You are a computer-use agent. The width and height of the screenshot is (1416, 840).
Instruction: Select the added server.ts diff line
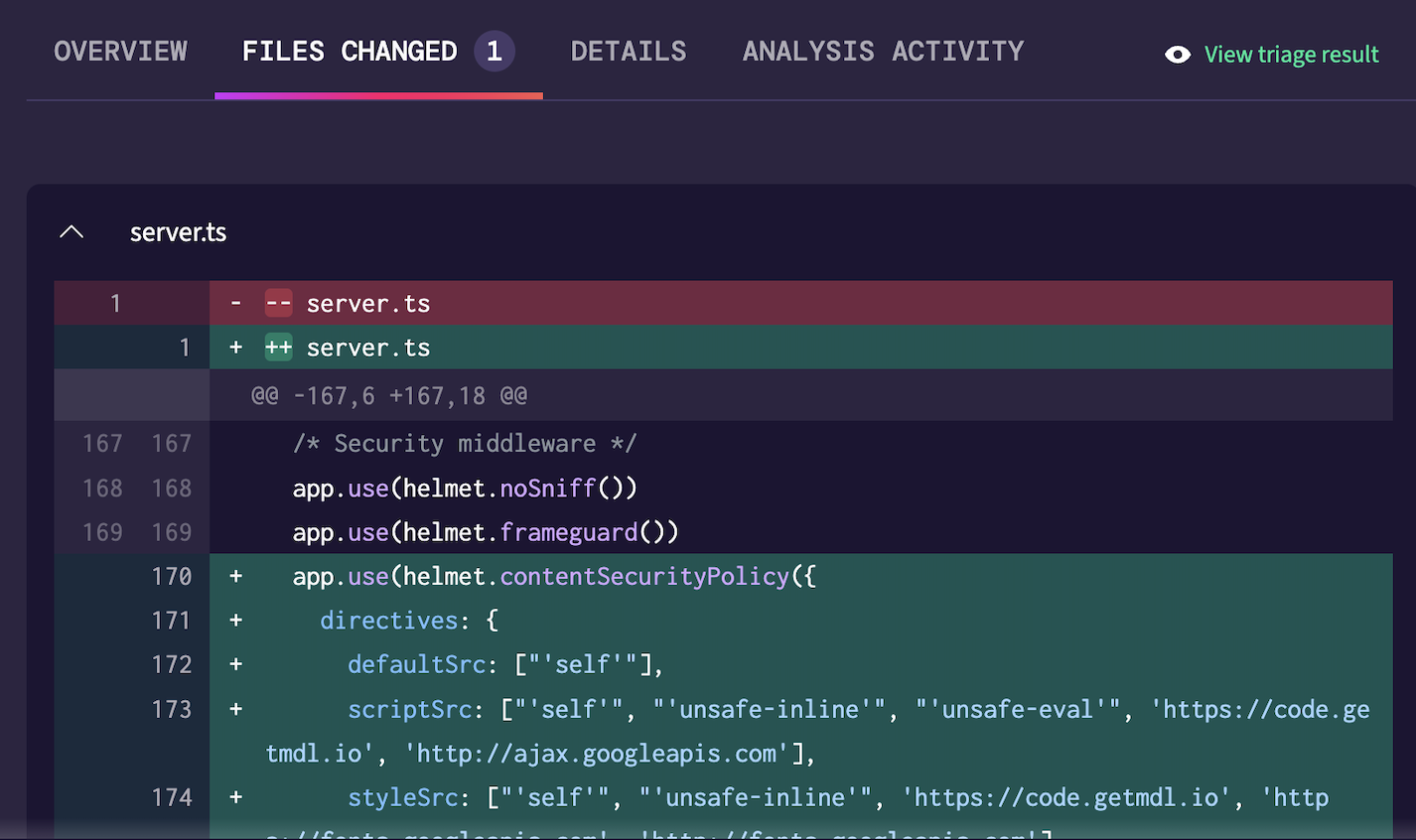click(723, 348)
